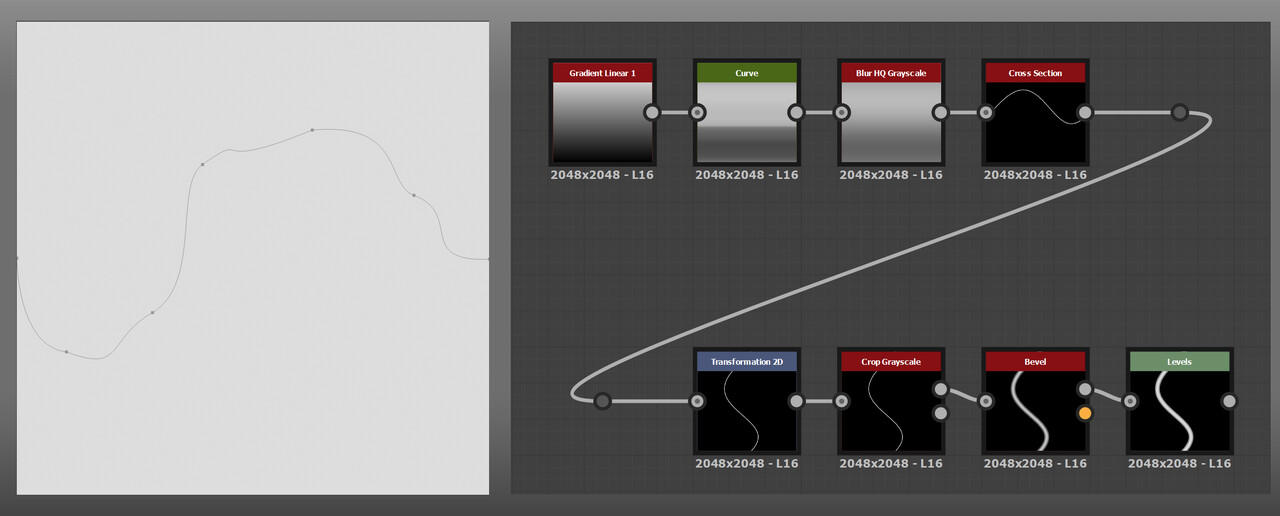Viewport: 1280px width, 516px height.
Task: Click the Transformation 2D input connector
Action: (x=698, y=402)
